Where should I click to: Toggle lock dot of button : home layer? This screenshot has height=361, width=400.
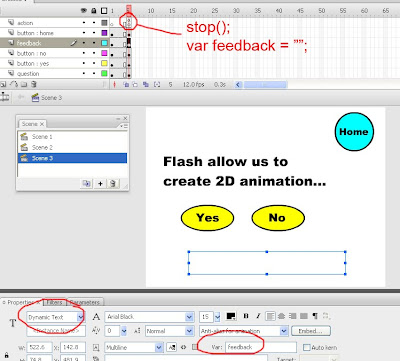pos(94,33)
